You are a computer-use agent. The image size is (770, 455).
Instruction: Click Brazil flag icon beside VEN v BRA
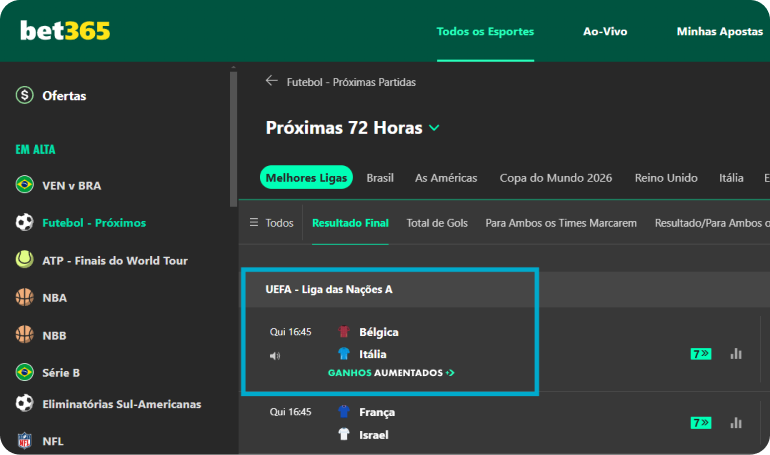[25, 185]
